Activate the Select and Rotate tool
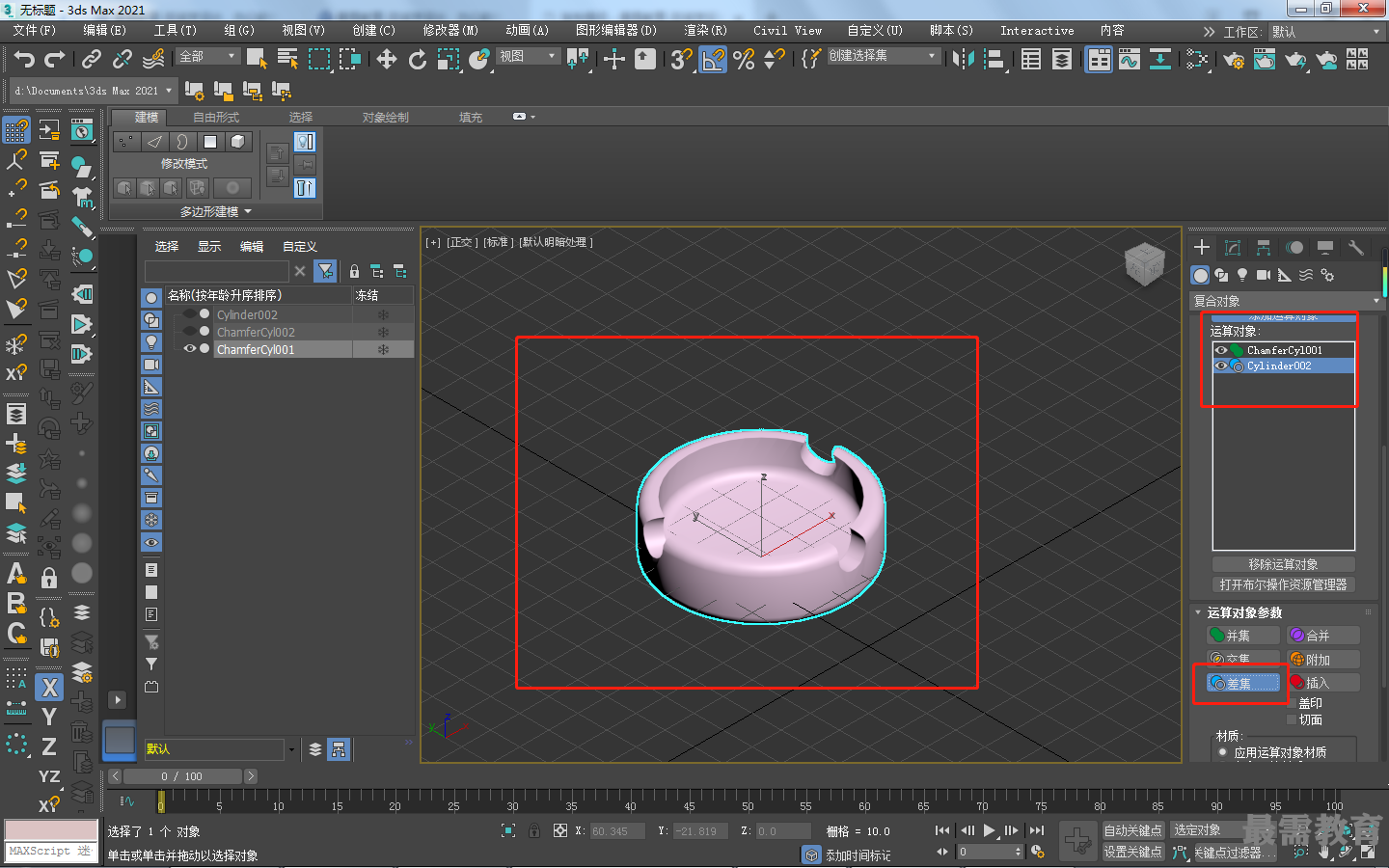This screenshot has height=868, width=1389. [418, 60]
